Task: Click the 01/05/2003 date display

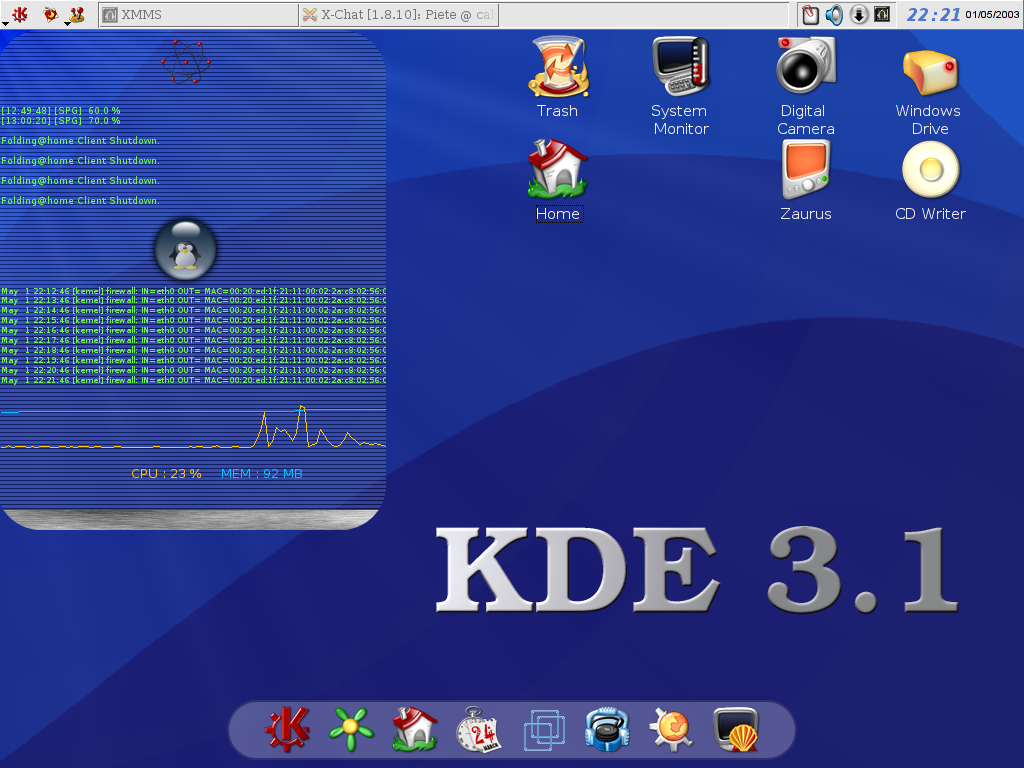Action: pyautogui.click(x=992, y=14)
